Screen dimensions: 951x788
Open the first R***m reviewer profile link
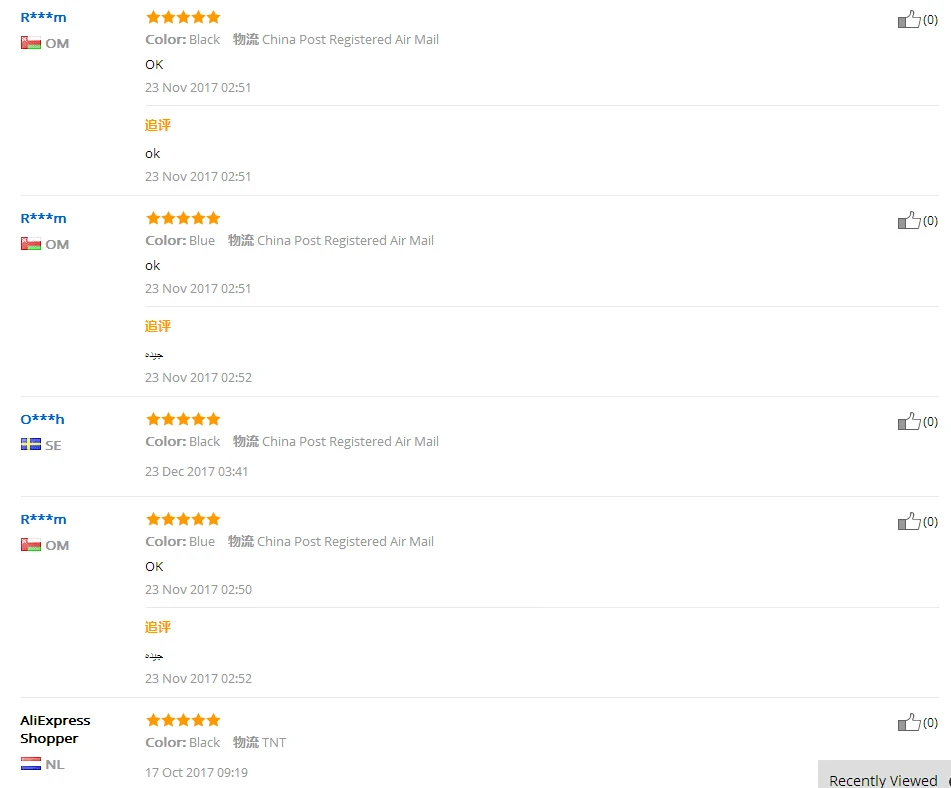[x=43, y=17]
